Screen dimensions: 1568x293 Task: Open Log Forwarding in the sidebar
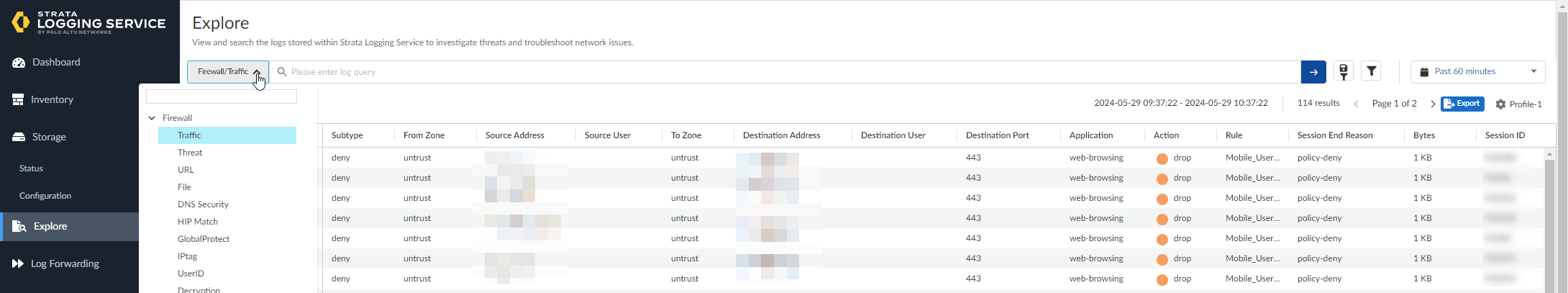(65, 264)
